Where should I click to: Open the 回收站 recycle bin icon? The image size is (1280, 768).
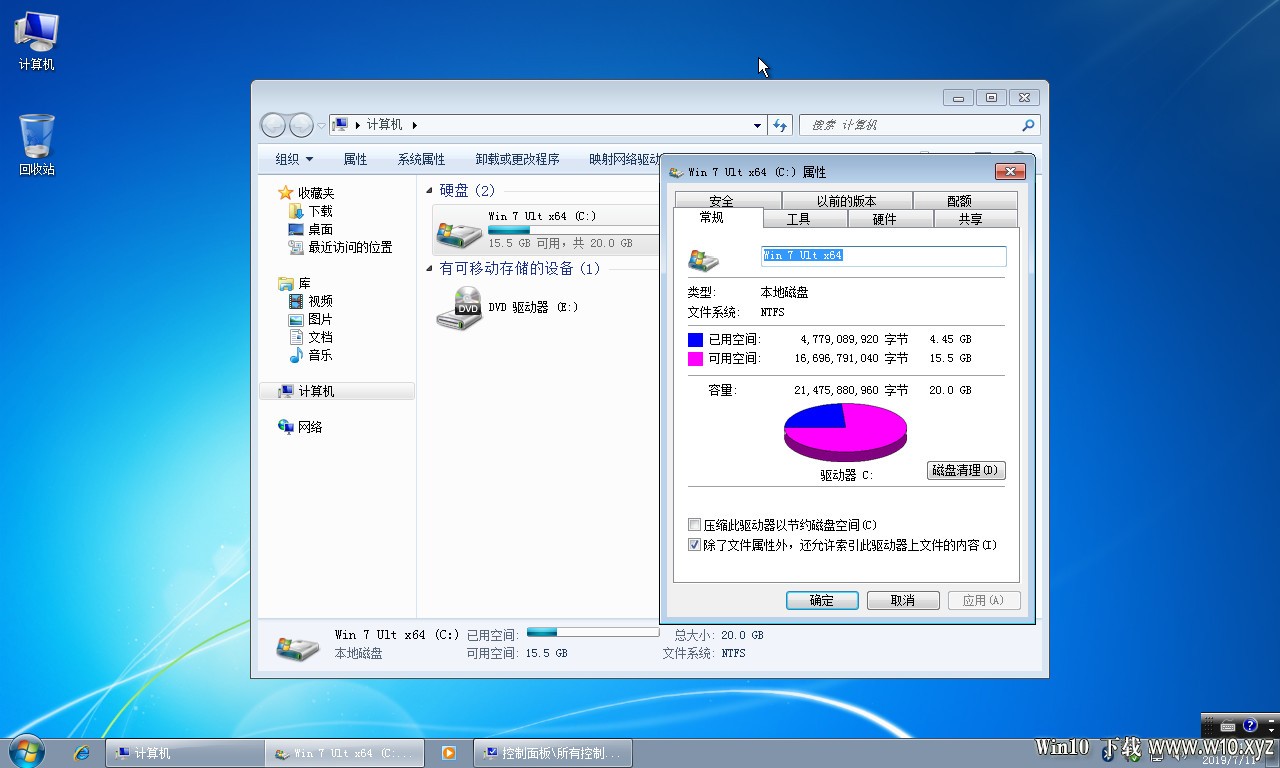click(36, 145)
